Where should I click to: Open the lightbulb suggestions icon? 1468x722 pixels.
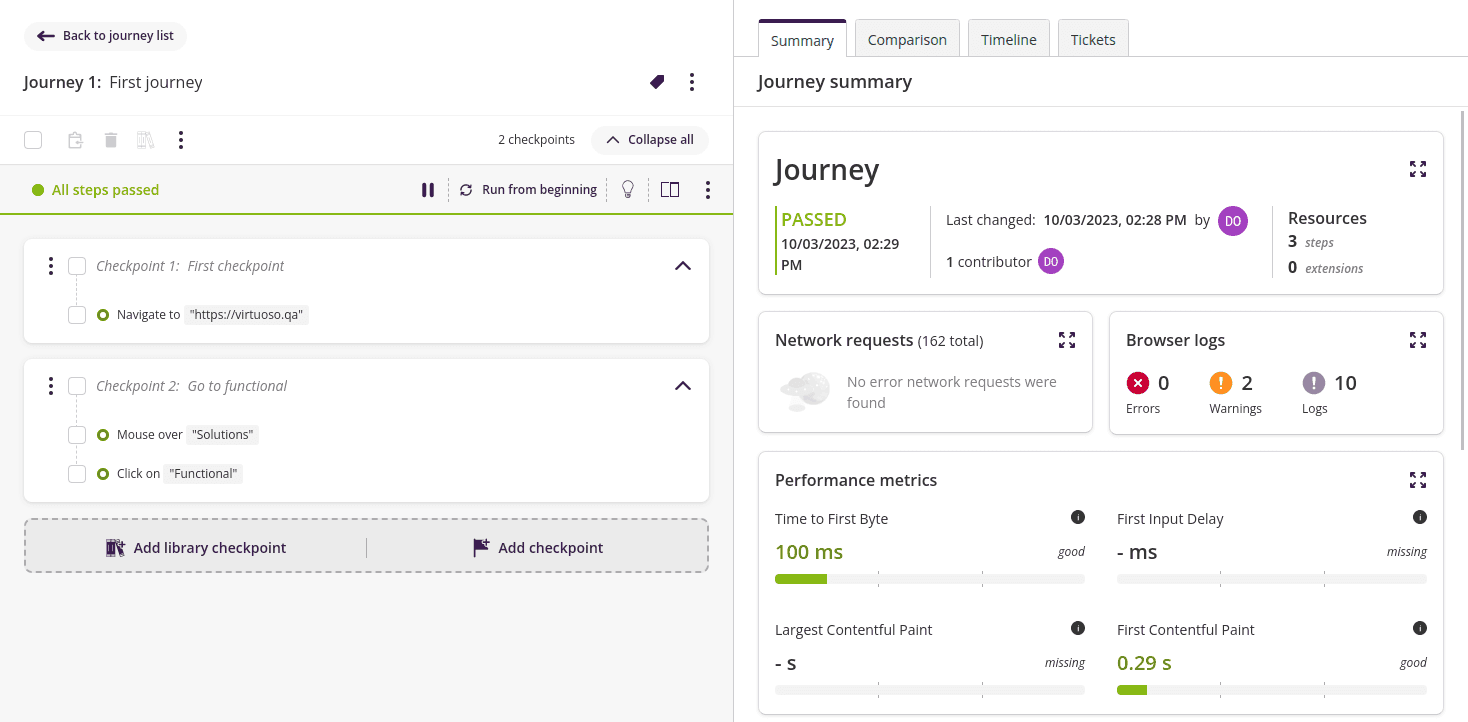point(628,189)
